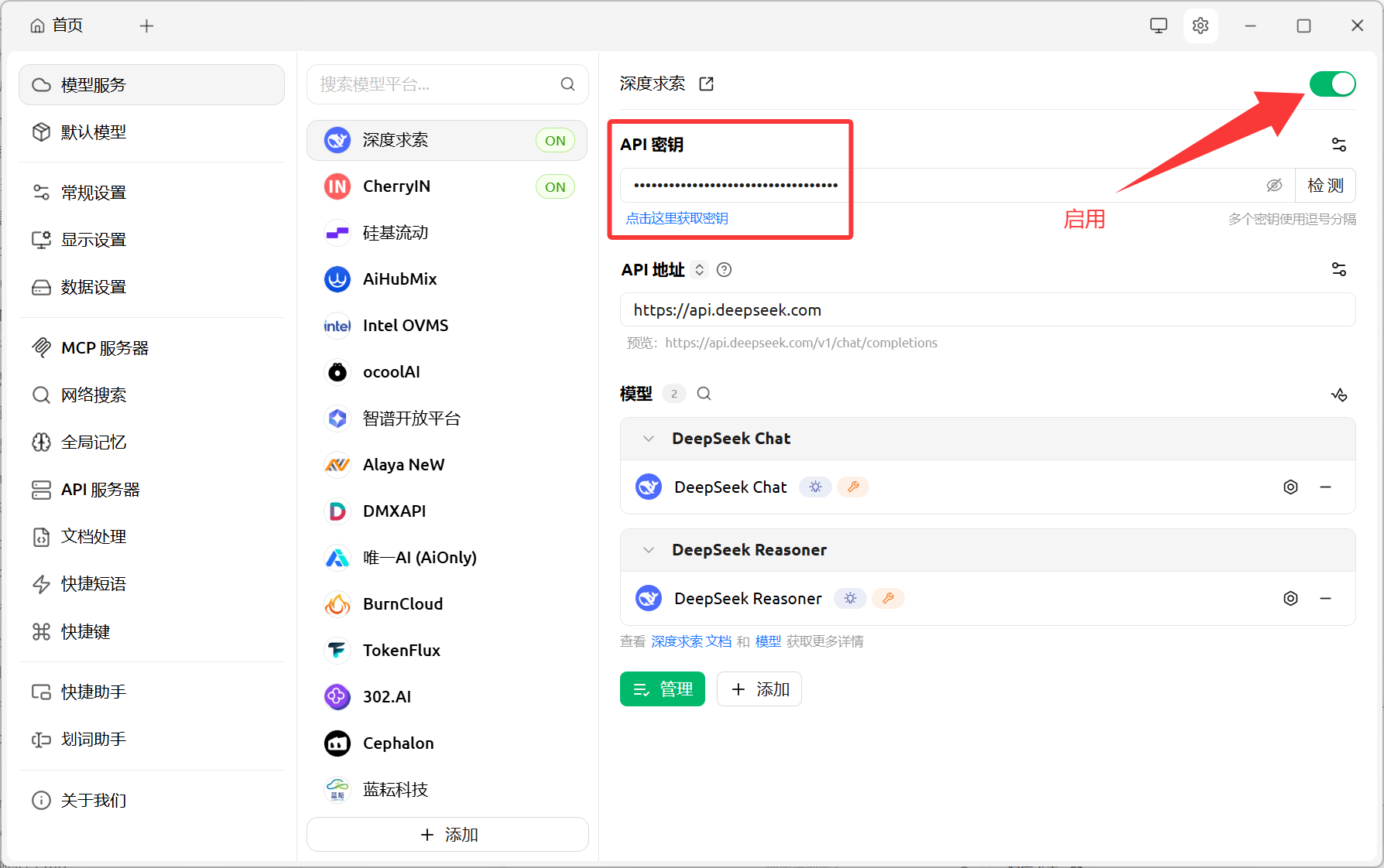Click the model health check icon
This screenshot has width=1384, height=868.
pyautogui.click(x=1338, y=395)
